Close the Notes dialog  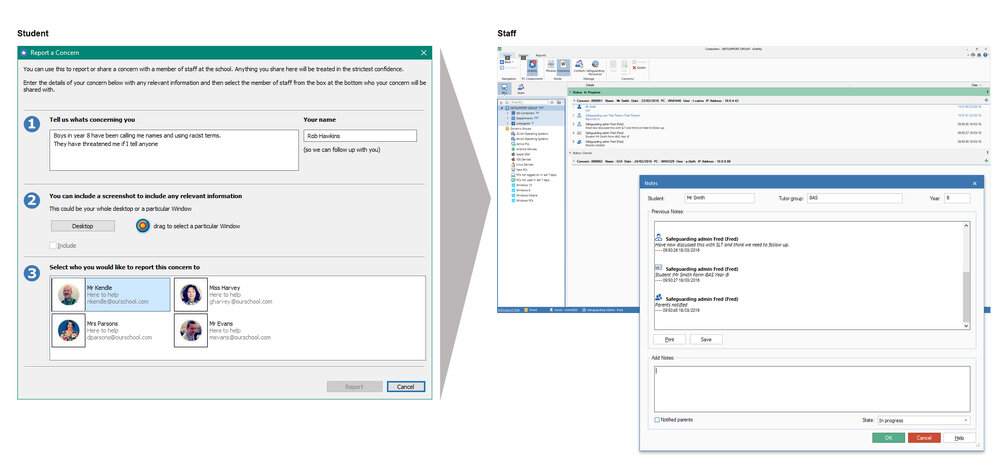(974, 183)
